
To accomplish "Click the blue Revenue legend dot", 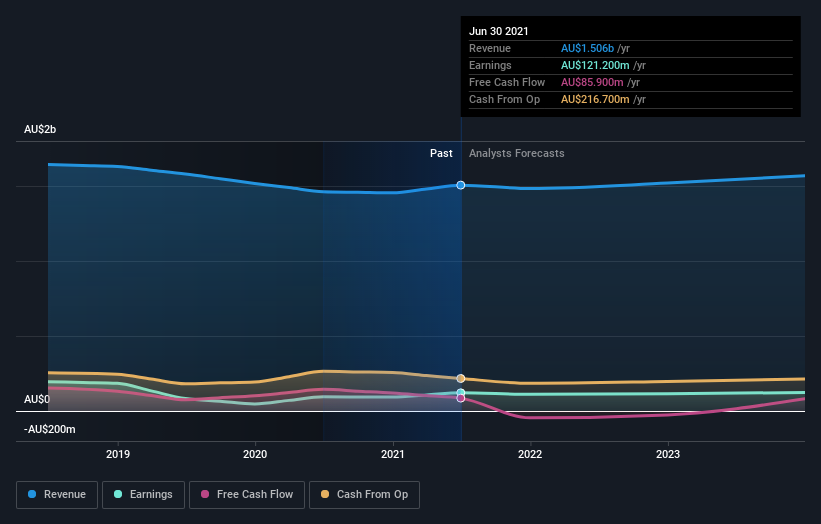I will (x=32, y=494).
